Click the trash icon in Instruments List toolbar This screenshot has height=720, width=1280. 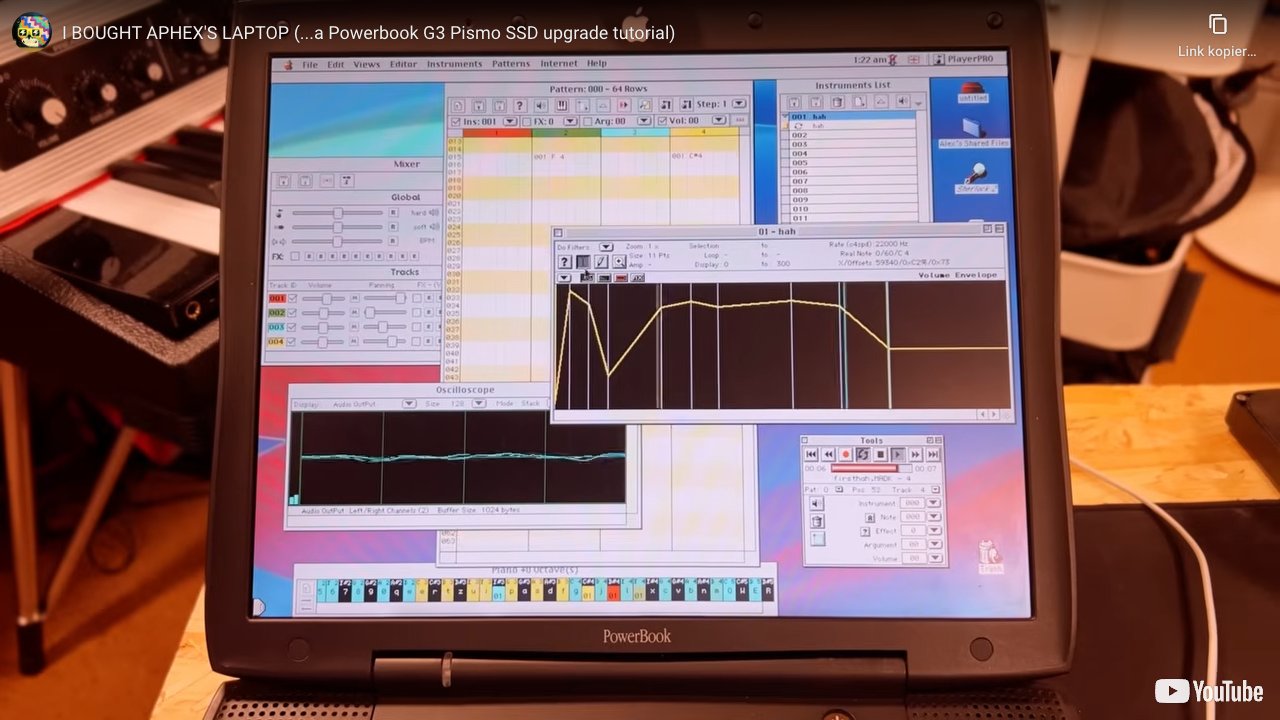click(837, 102)
